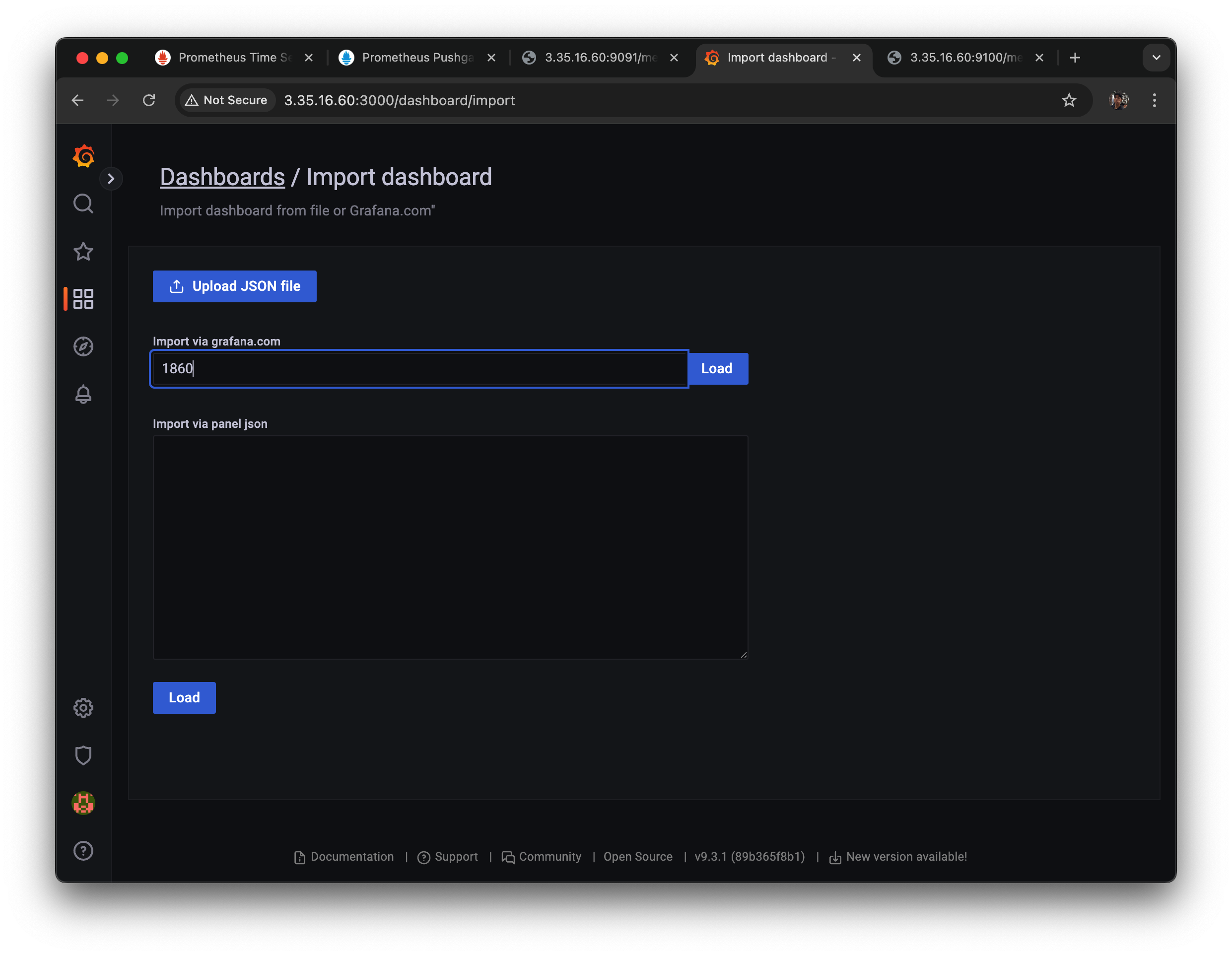The image size is (1232, 956).
Task: Click Upload JSON file button
Action: coord(235,286)
